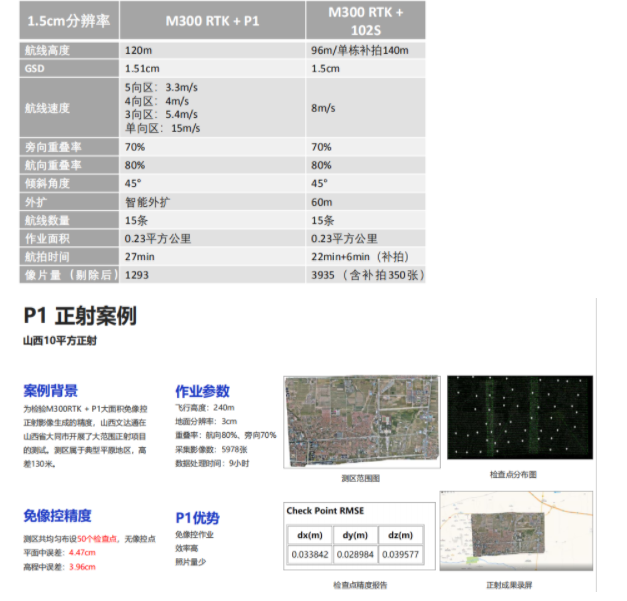Click the Check Point RMSE table image
The image size is (627, 601).
[359, 536]
